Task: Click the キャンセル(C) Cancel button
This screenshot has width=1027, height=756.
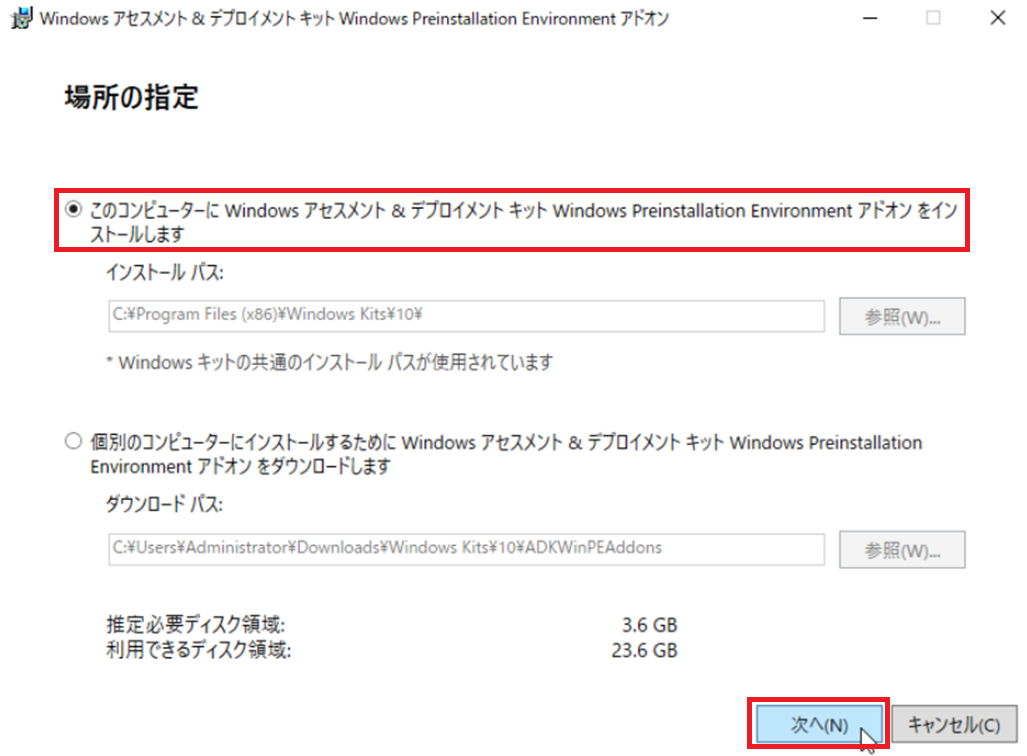Action: [954, 724]
